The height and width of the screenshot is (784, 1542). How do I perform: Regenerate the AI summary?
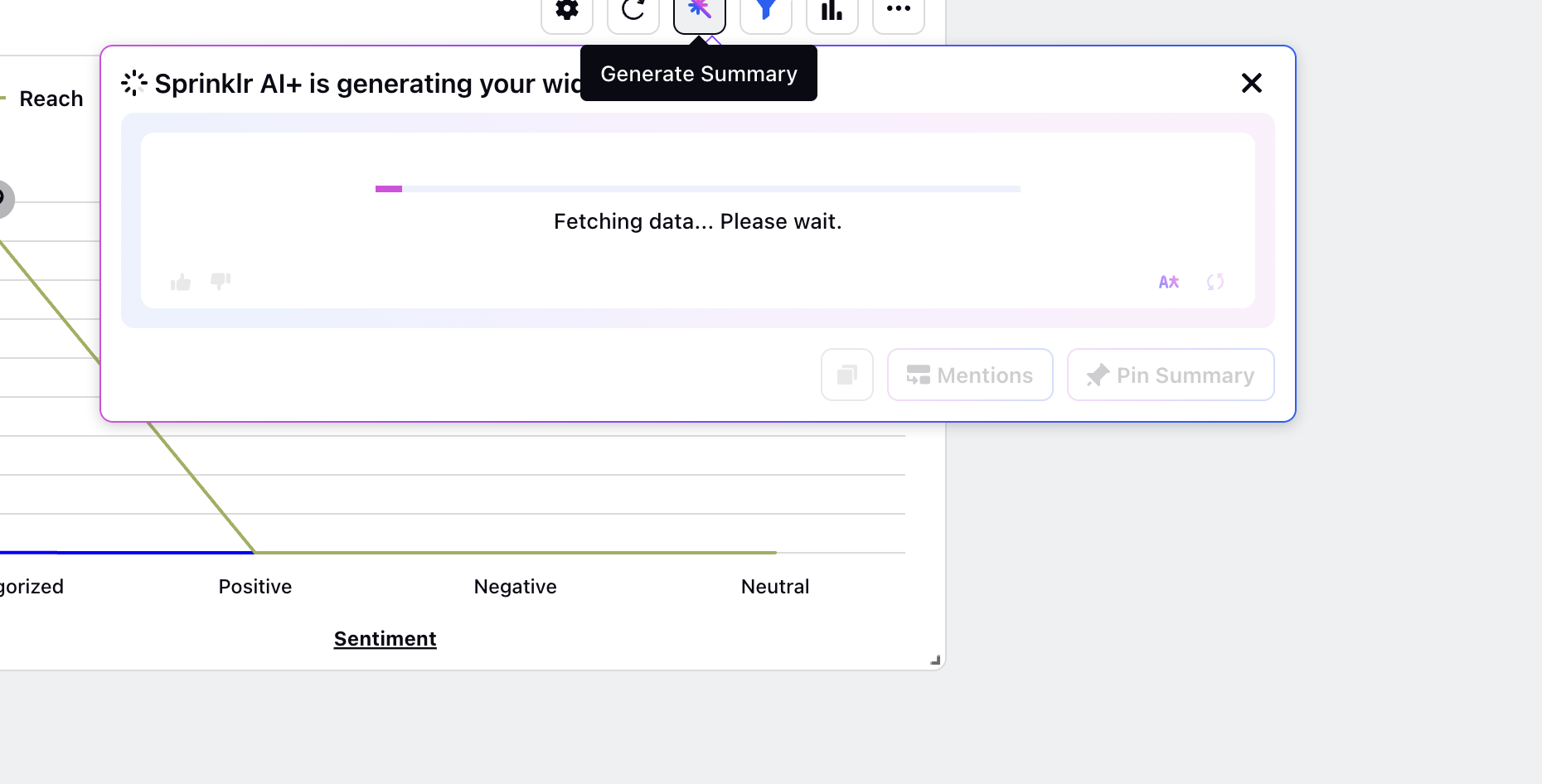[1215, 282]
